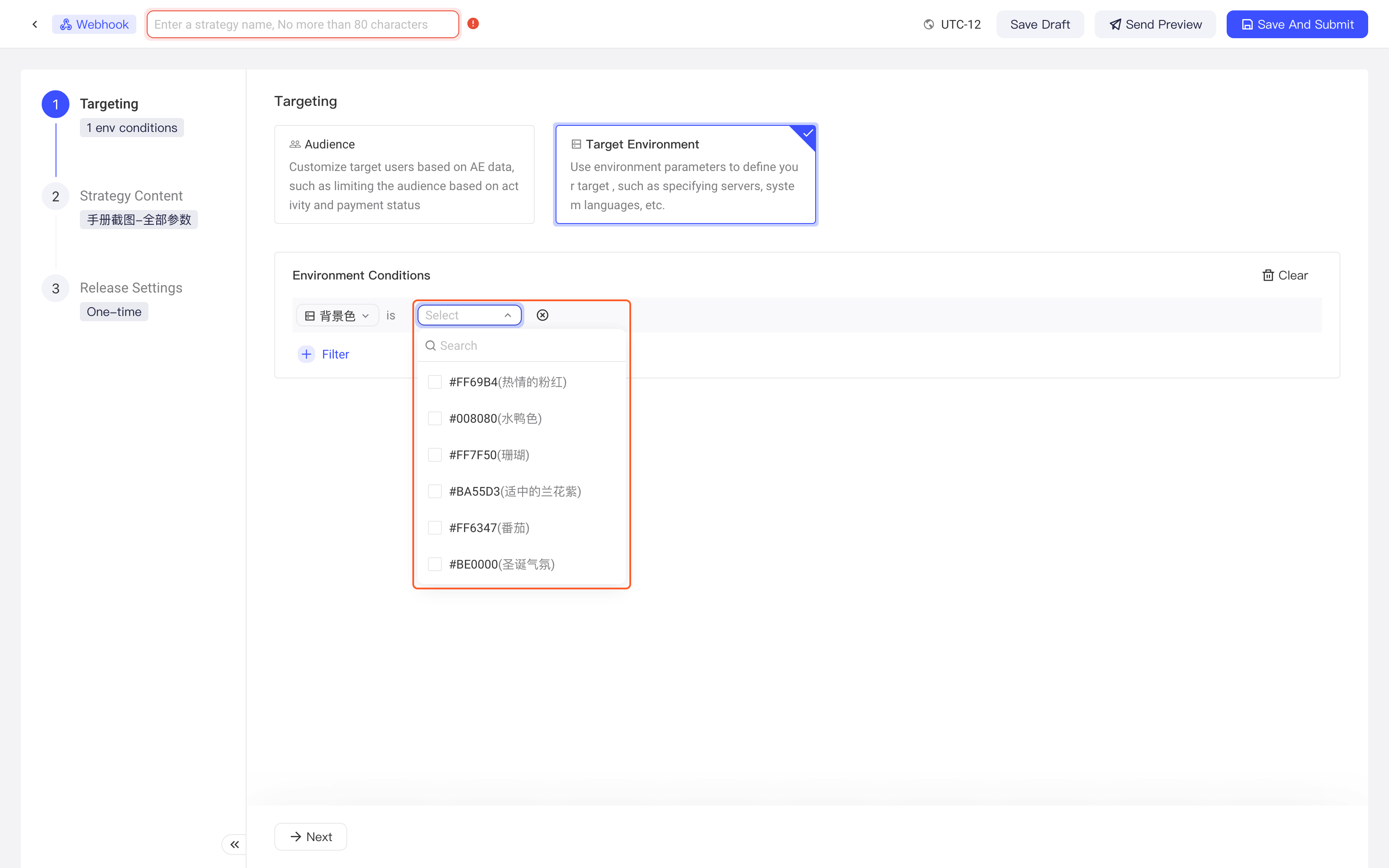Collapse the sidebar with double chevron icon
Image resolution: width=1389 pixels, height=868 pixels.
234,845
